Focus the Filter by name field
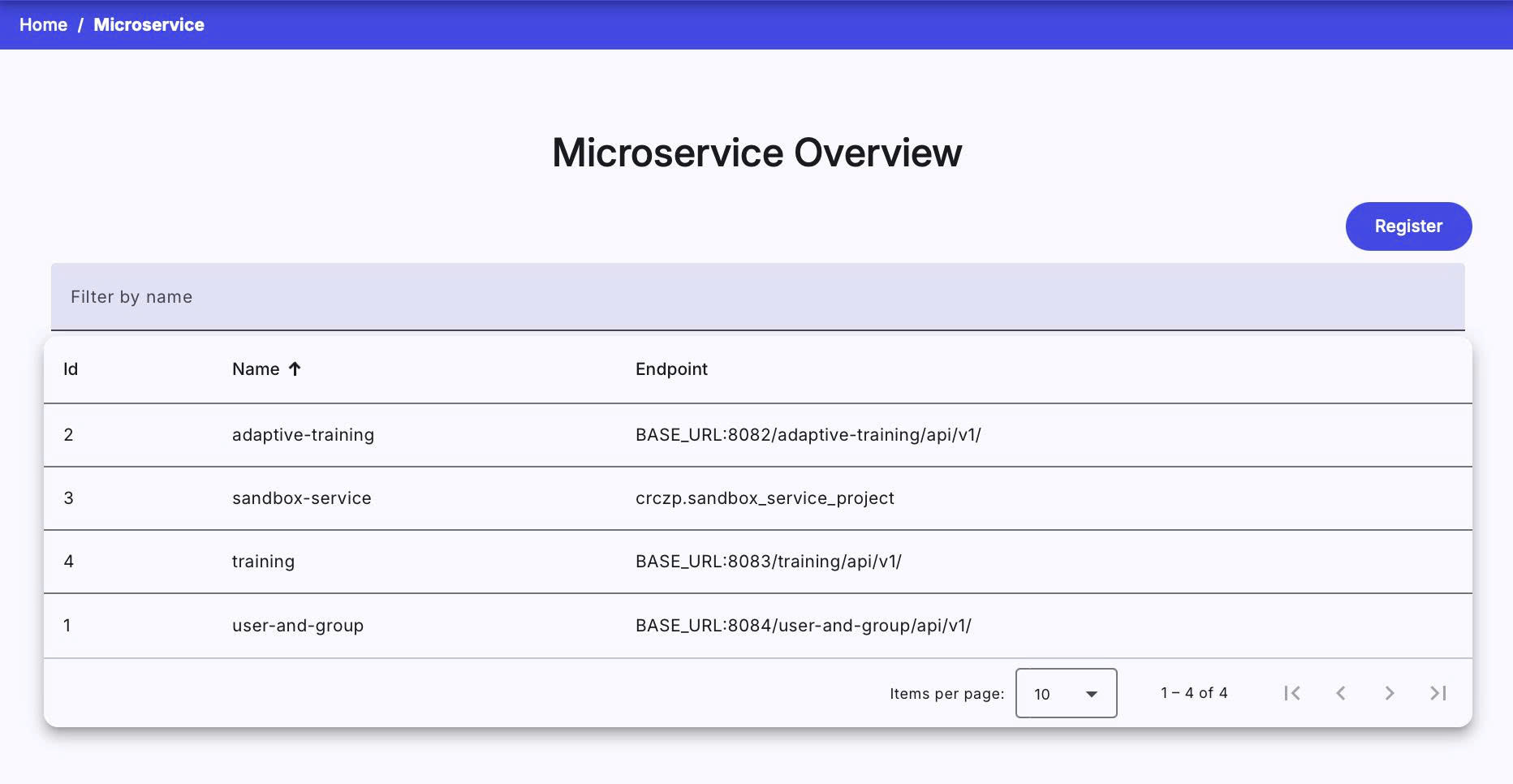1513x784 pixels. click(757, 297)
